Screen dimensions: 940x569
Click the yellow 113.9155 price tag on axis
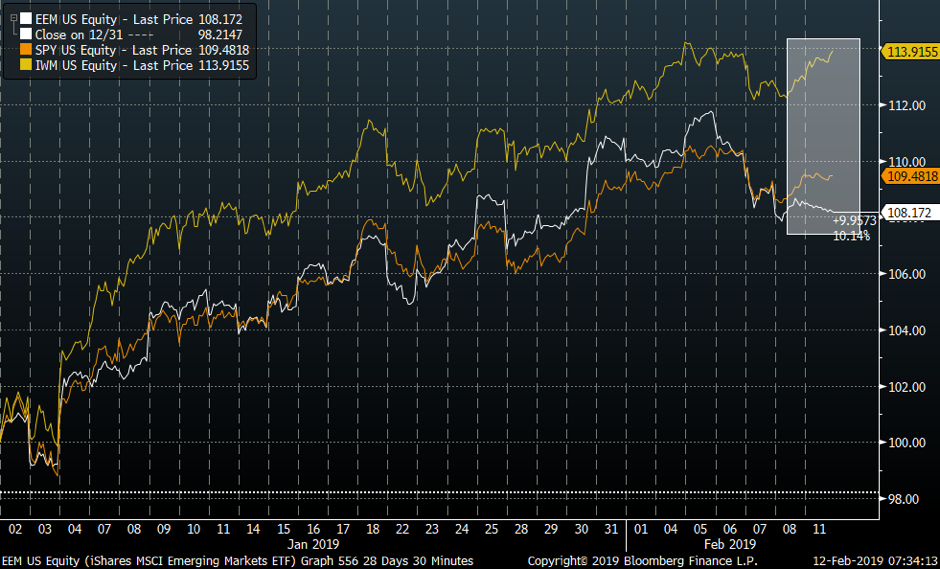(x=912, y=52)
